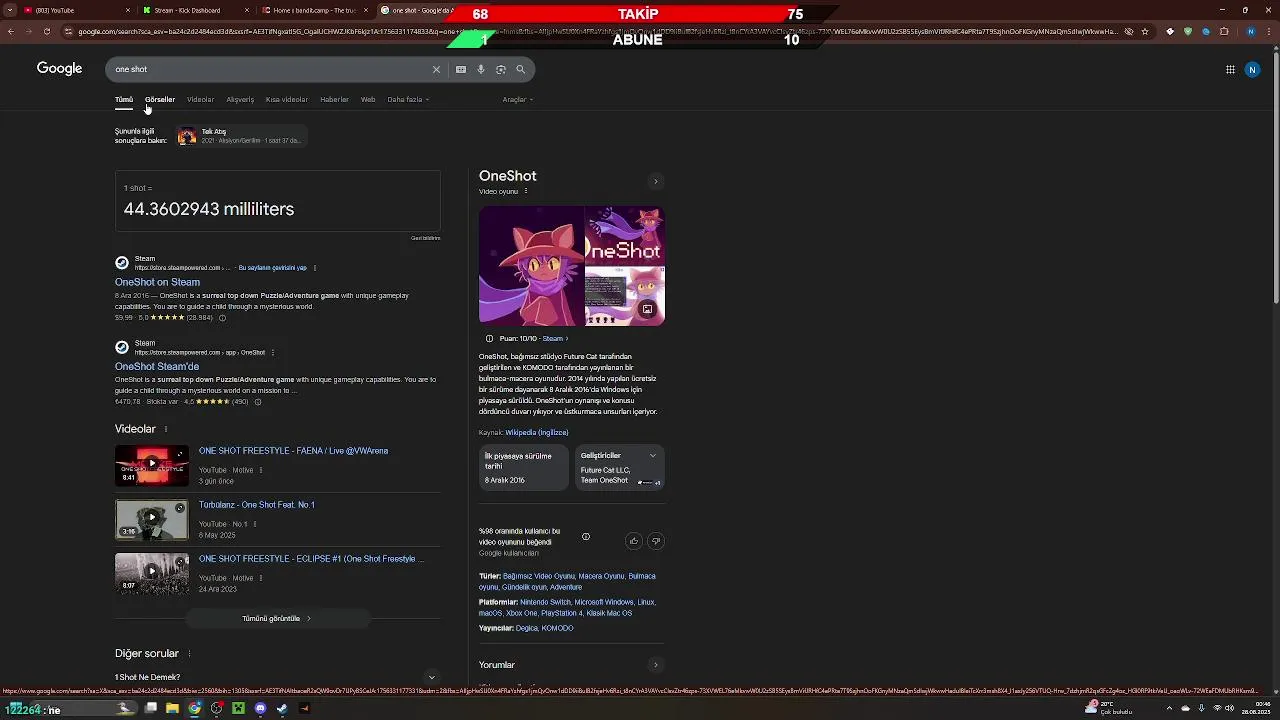
Task: Click the Geri bildirim link
Action: [425, 238]
